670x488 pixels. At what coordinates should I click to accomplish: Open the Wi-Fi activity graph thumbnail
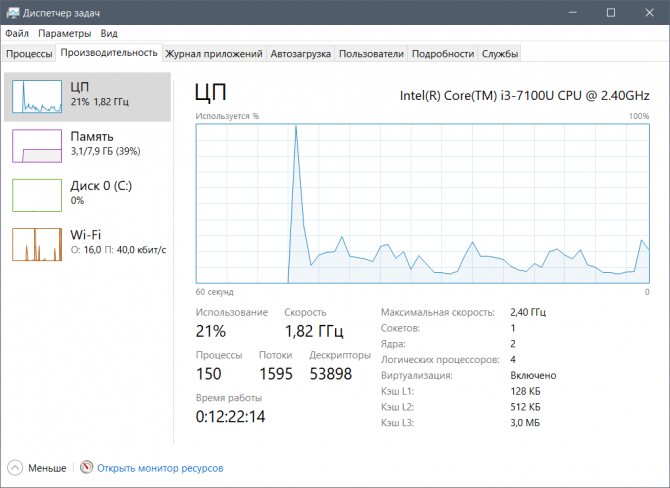coord(37,244)
